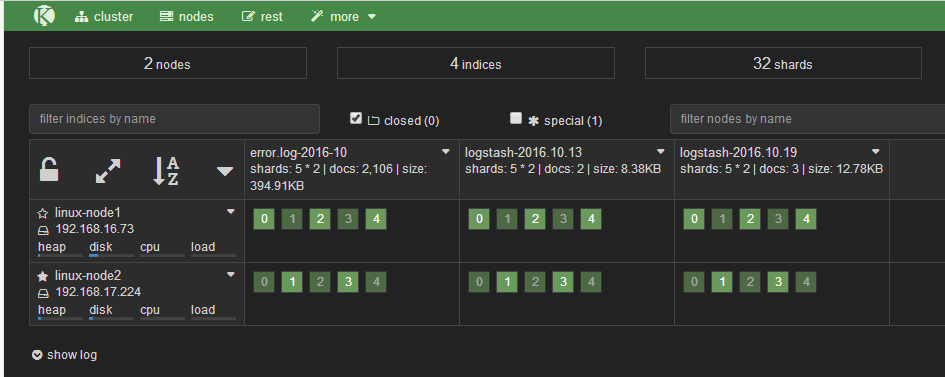Click the expand arrows icon
Image resolution: width=945 pixels, height=377 pixels.
pos(108,171)
